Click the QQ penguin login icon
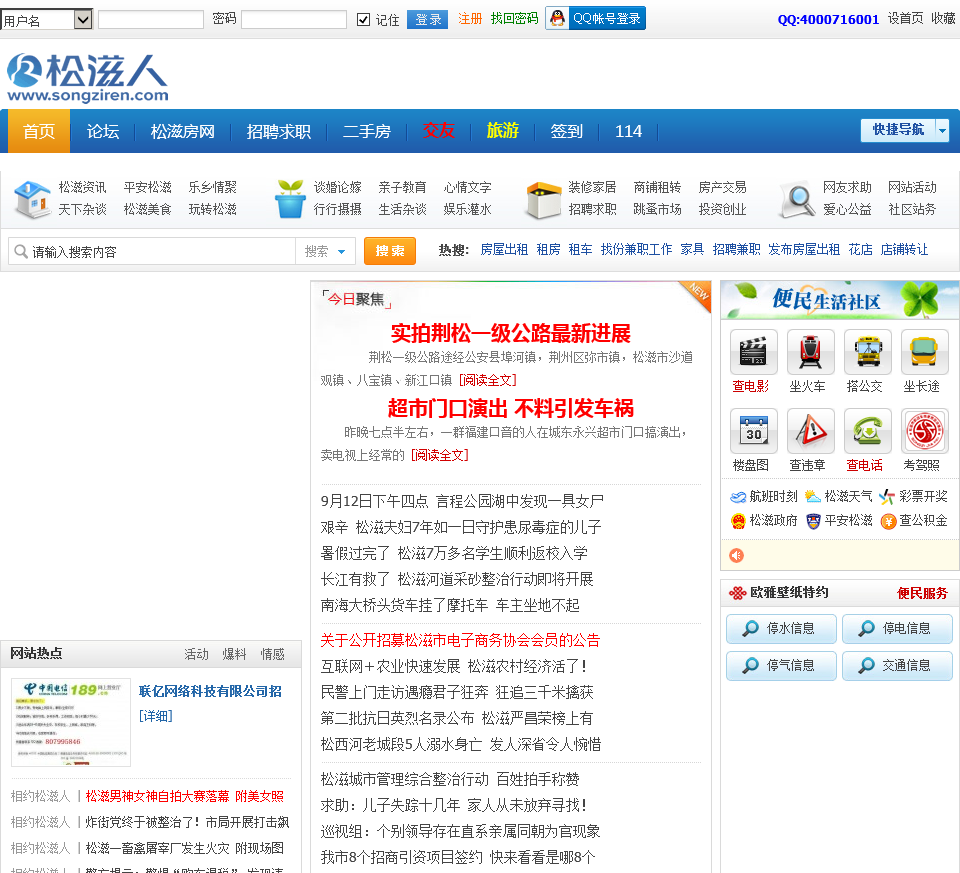 [x=557, y=18]
